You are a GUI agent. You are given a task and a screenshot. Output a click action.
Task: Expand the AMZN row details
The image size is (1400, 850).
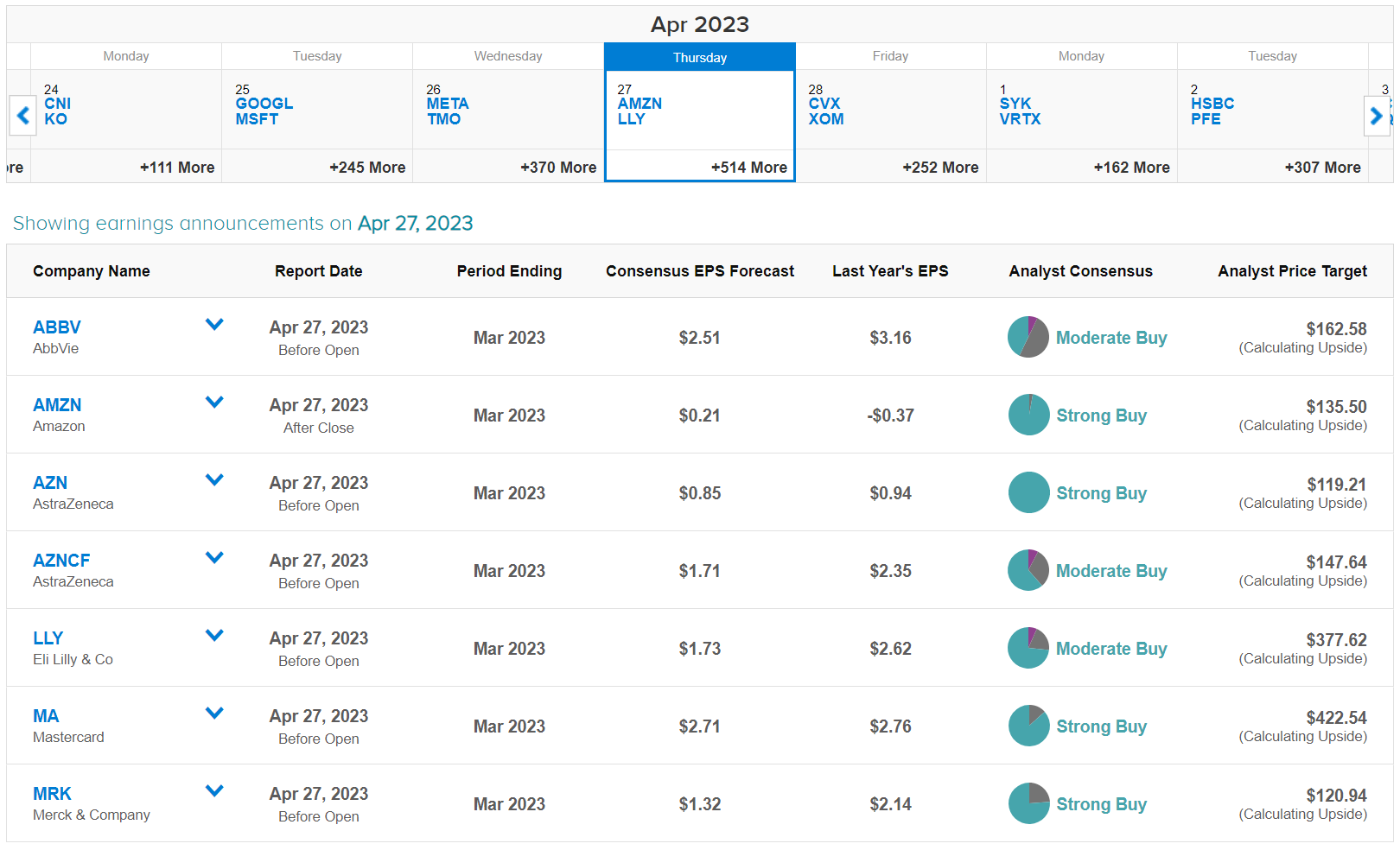[214, 403]
